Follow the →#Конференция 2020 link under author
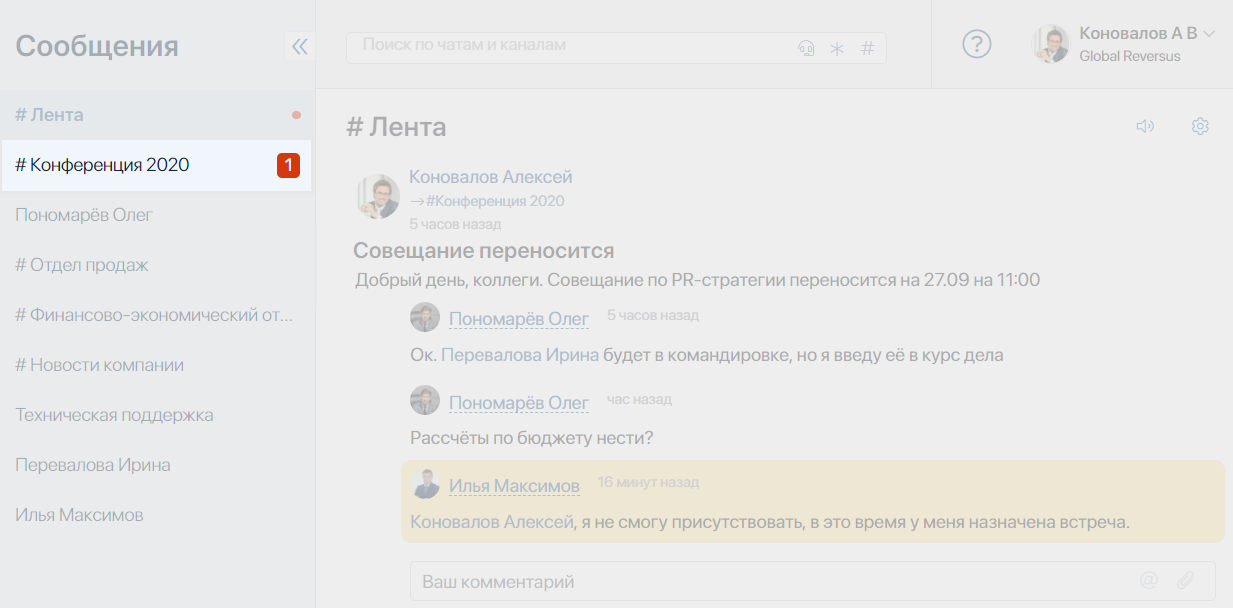This screenshot has width=1233, height=608. point(486,201)
